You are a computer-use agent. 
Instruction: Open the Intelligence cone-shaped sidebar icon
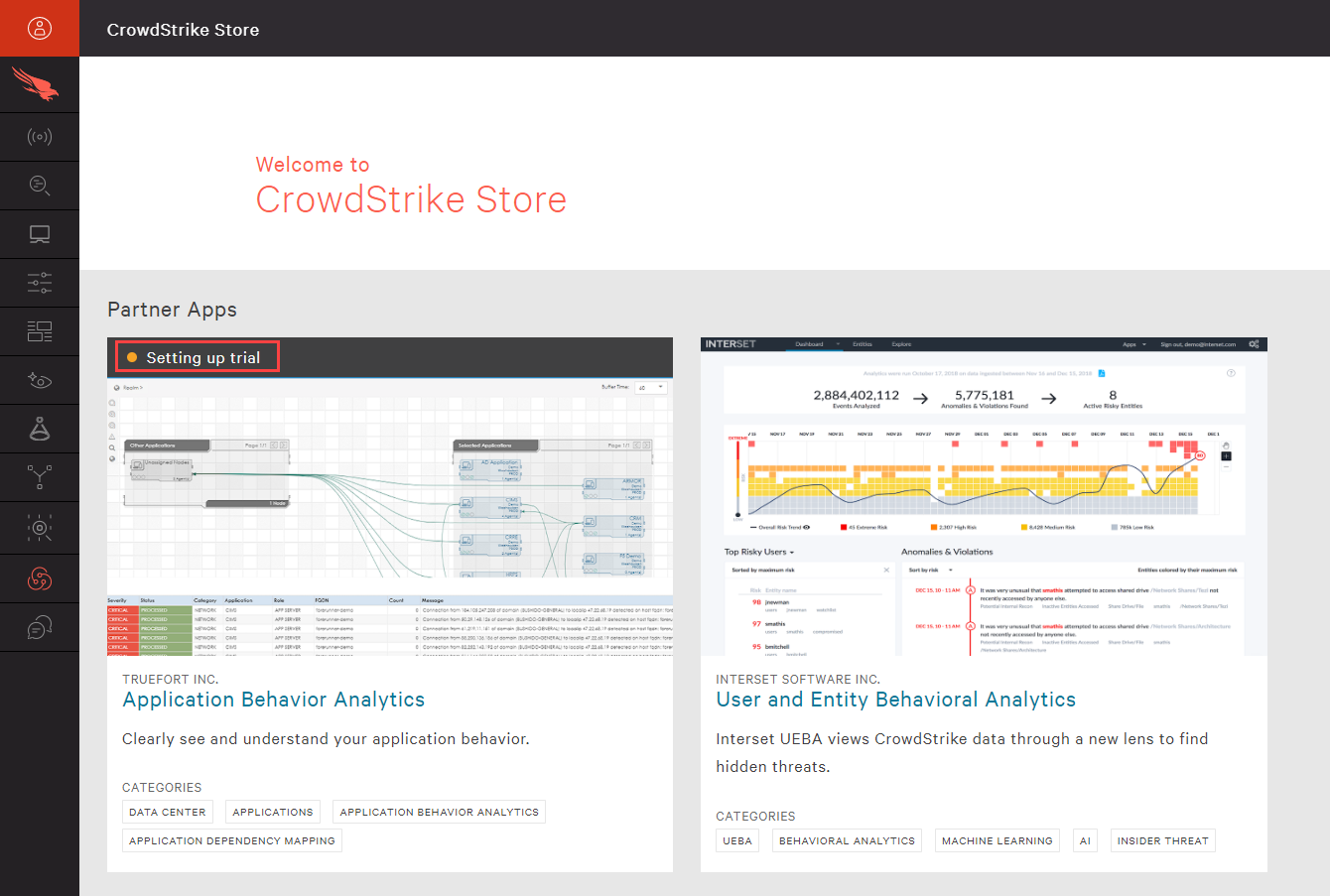pyautogui.click(x=40, y=429)
